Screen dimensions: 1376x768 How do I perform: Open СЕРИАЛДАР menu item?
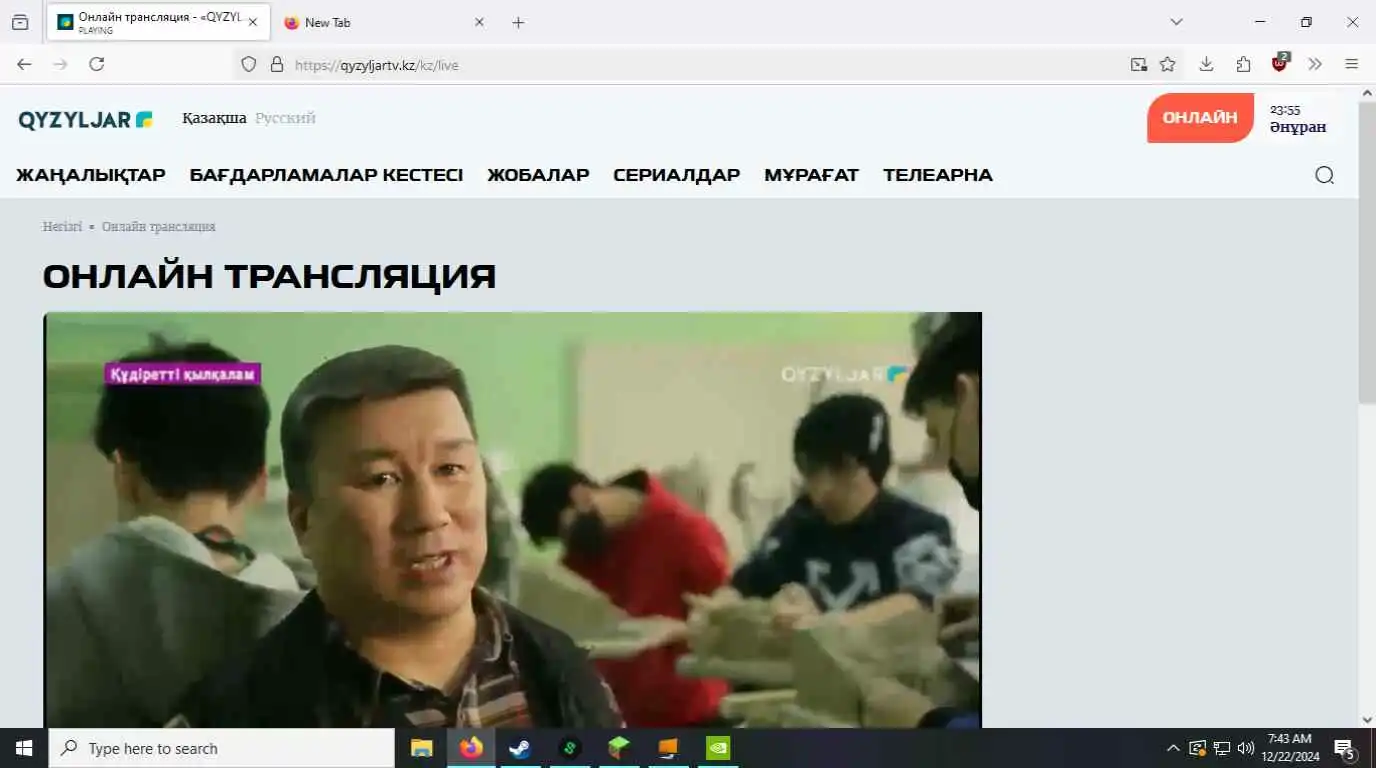(677, 175)
